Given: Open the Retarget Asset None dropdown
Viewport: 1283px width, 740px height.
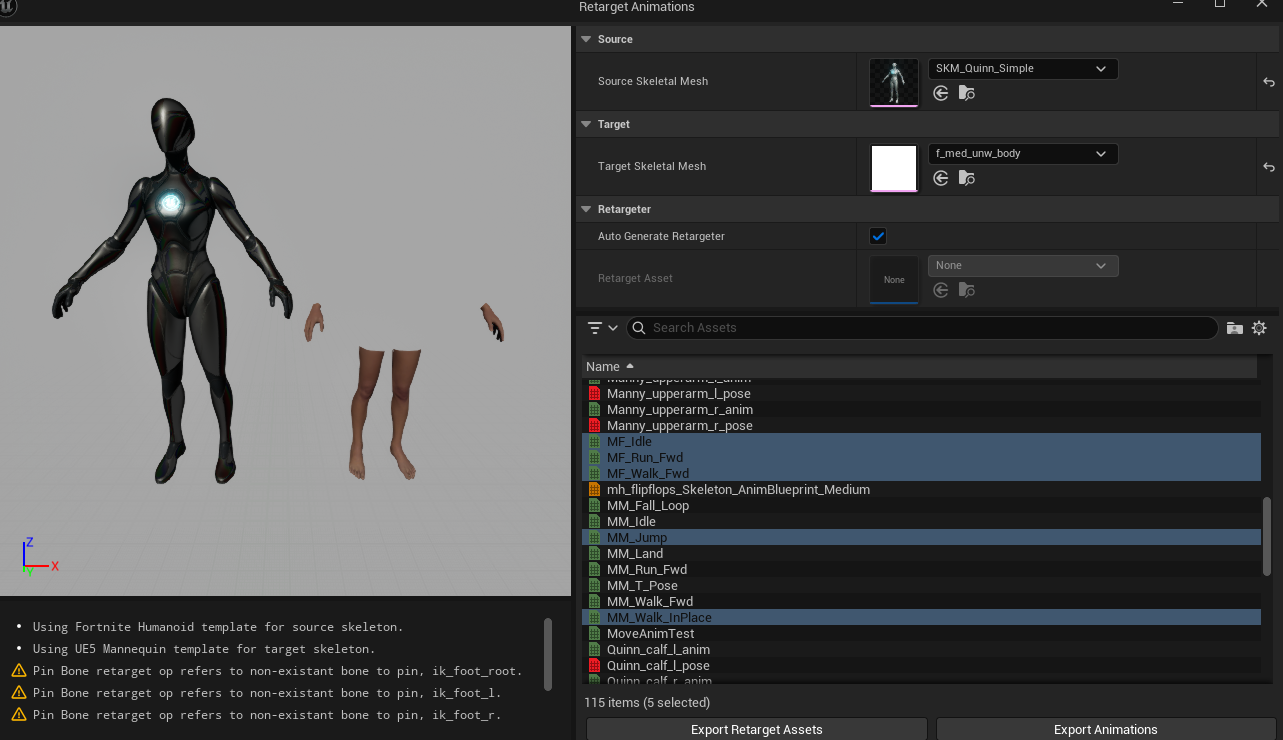Looking at the screenshot, I should pos(1023,266).
